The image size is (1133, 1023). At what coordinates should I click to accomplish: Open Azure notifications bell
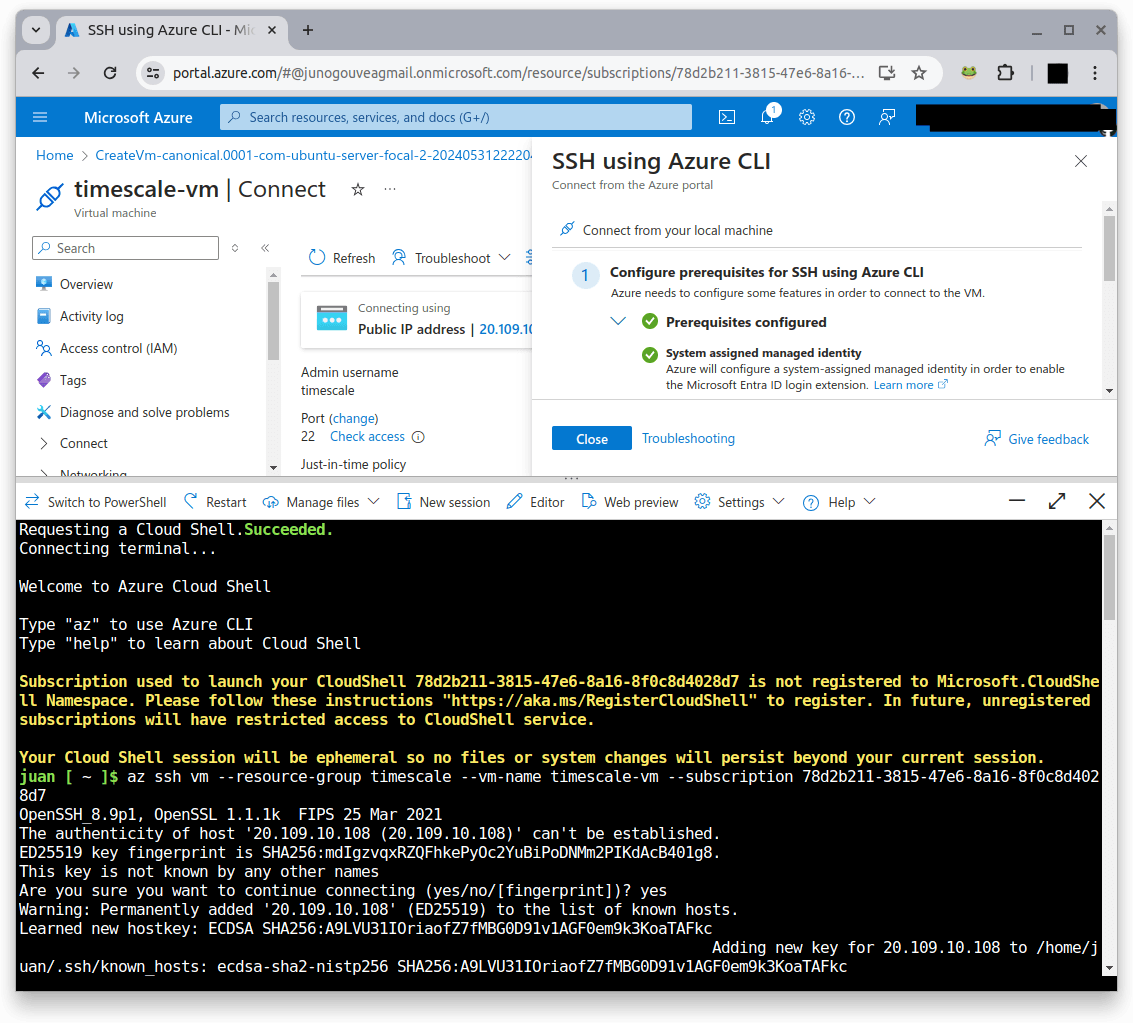pyautogui.click(x=767, y=117)
